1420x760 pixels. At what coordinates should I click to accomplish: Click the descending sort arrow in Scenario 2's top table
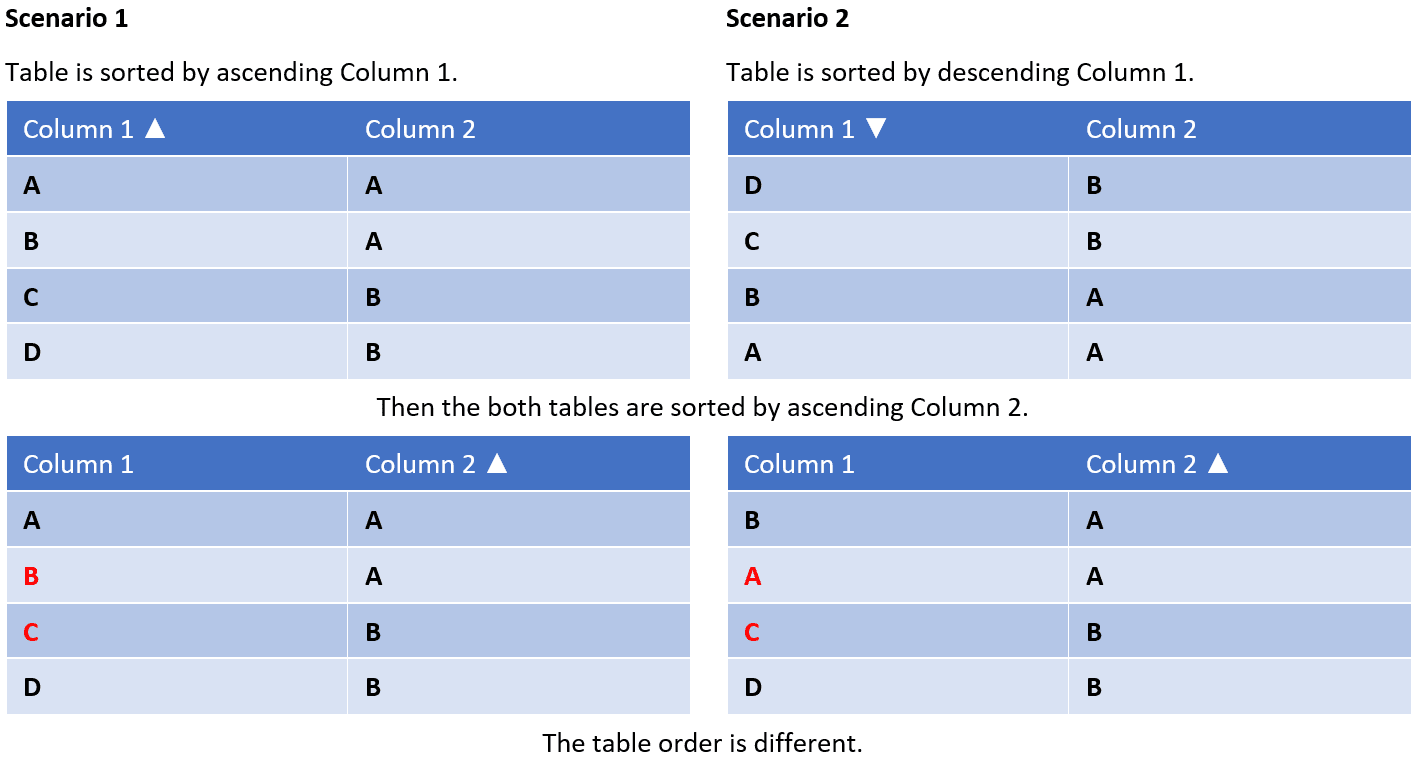click(x=876, y=128)
